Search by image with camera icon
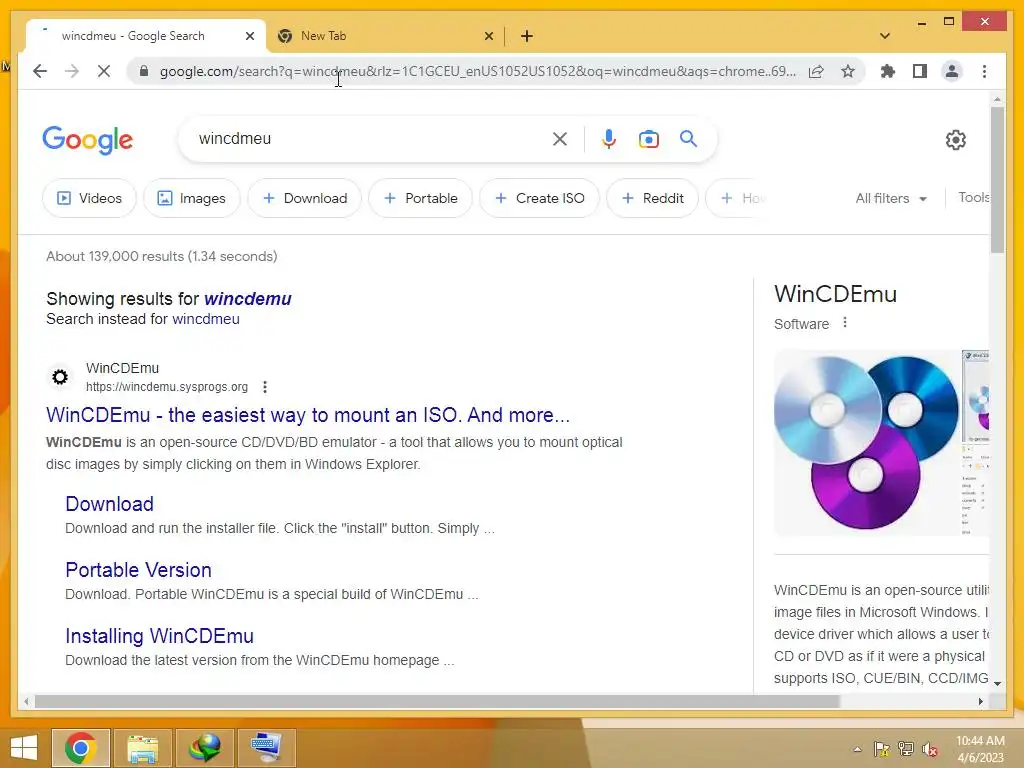This screenshot has width=1024, height=768. [648, 139]
